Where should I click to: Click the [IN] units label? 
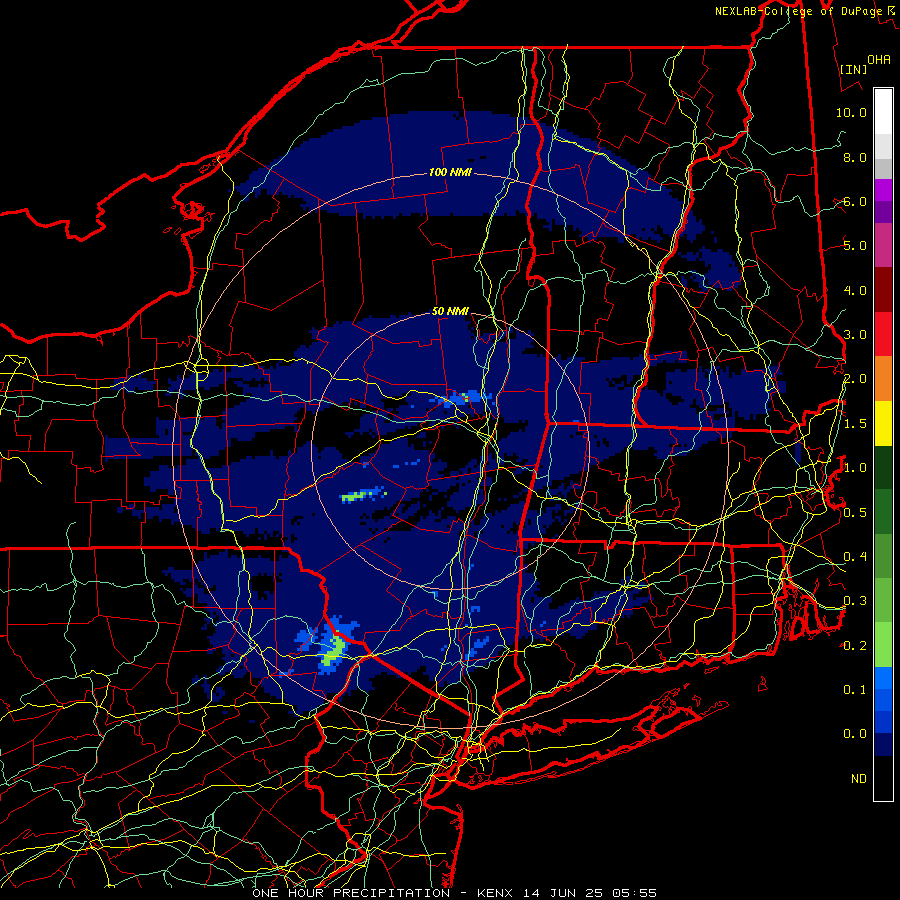pos(853,69)
